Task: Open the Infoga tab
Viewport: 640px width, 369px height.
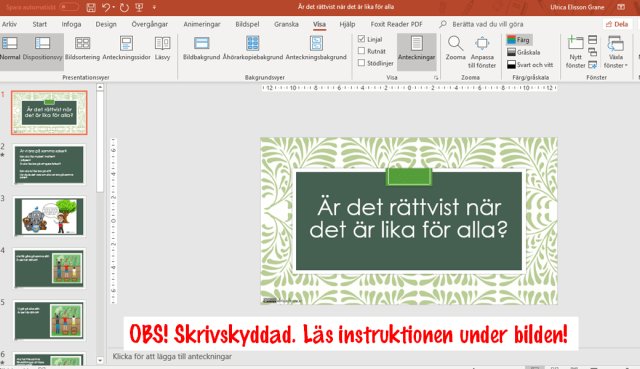Action: pyautogui.click(x=71, y=24)
